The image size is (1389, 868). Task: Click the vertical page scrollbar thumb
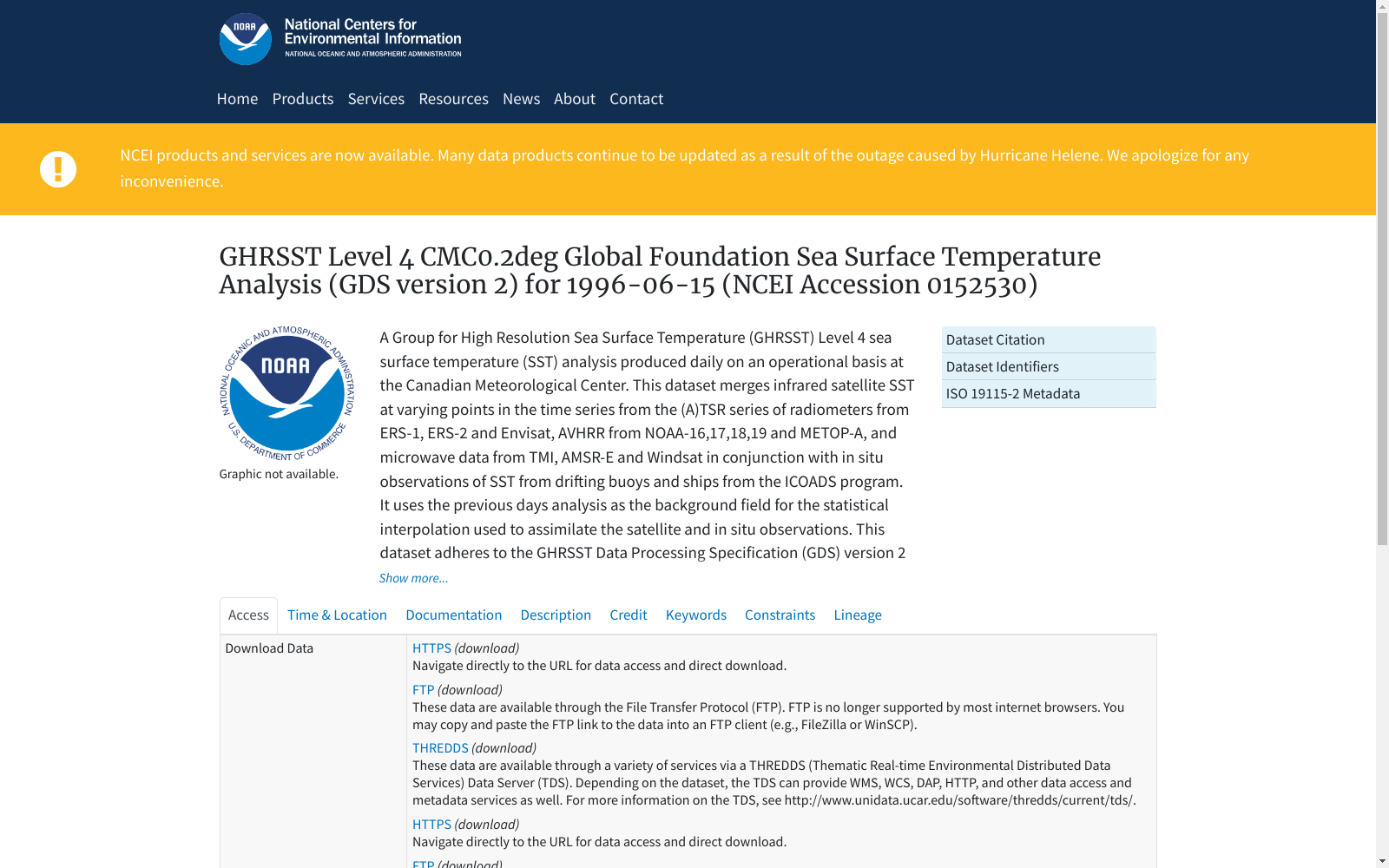click(x=1382, y=279)
